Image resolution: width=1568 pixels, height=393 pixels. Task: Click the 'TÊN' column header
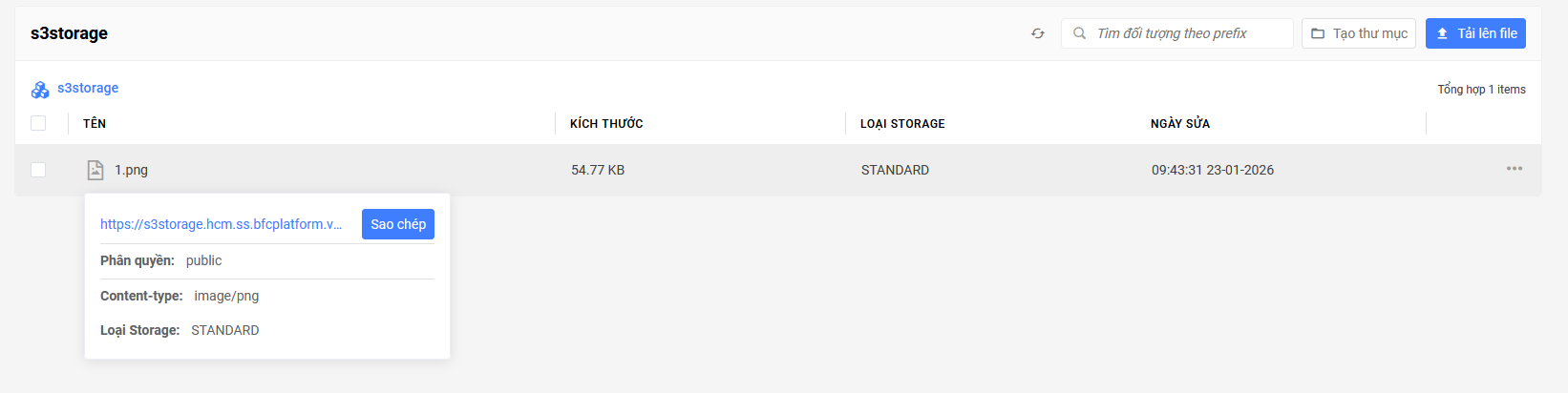[95, 123]
